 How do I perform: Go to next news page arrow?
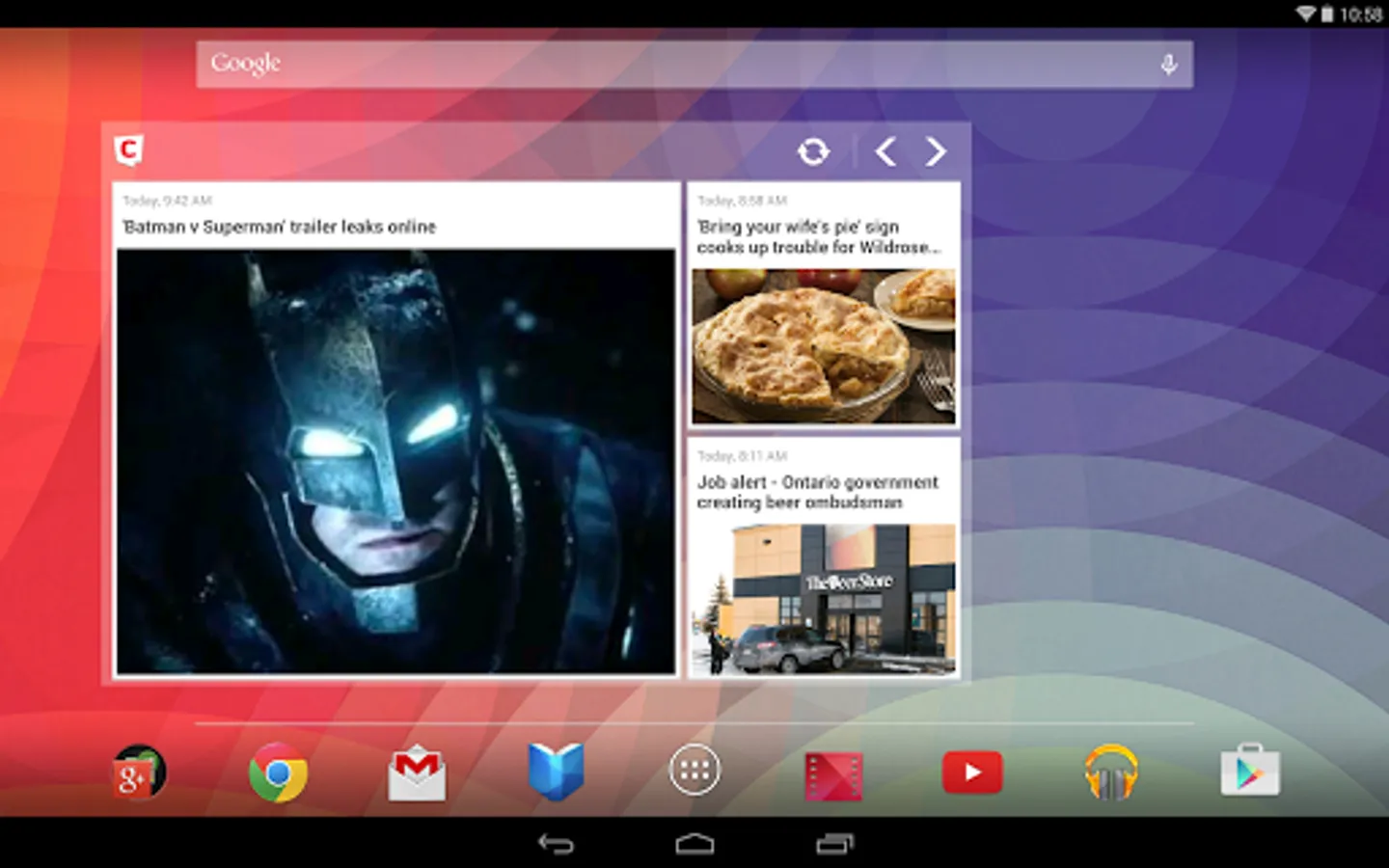[x=936, y=151]
